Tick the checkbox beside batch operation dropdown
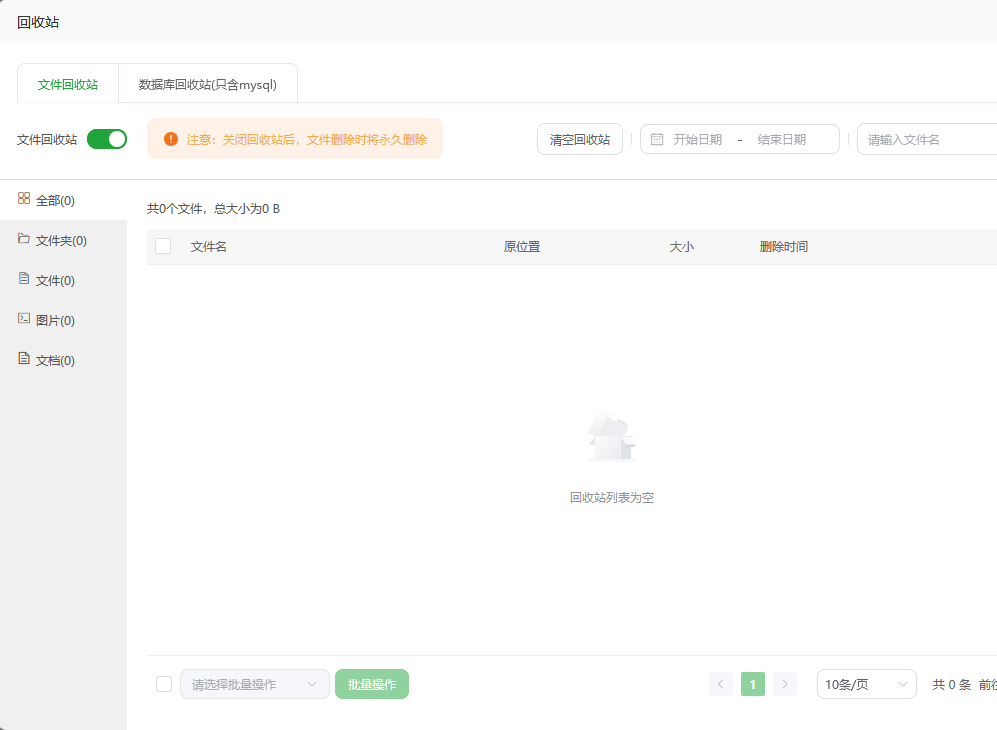The width and height of the screenshot is (997, 730). pyautogui.click(x=164, y=684)
